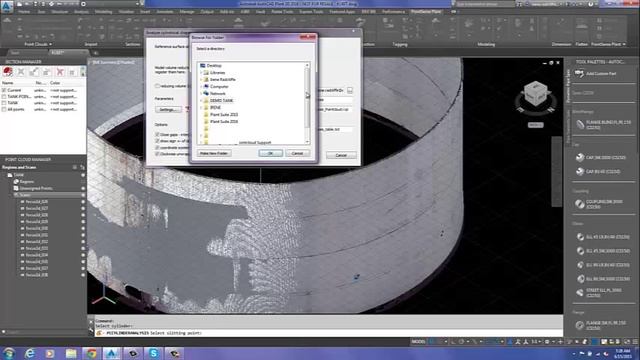Click OK in Browse For Folder
This screenshot has width=640, height=360.
[271, 153]
